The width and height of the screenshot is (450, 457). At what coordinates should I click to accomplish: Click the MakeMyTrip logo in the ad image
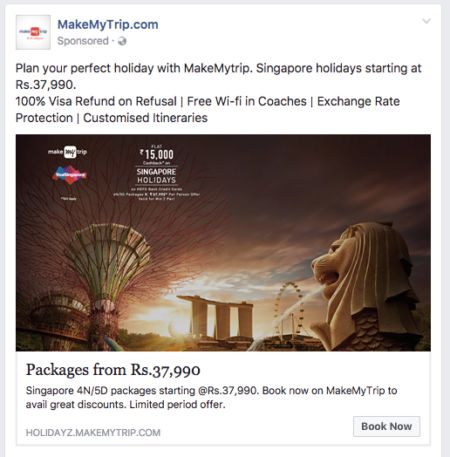click(68, 152)
